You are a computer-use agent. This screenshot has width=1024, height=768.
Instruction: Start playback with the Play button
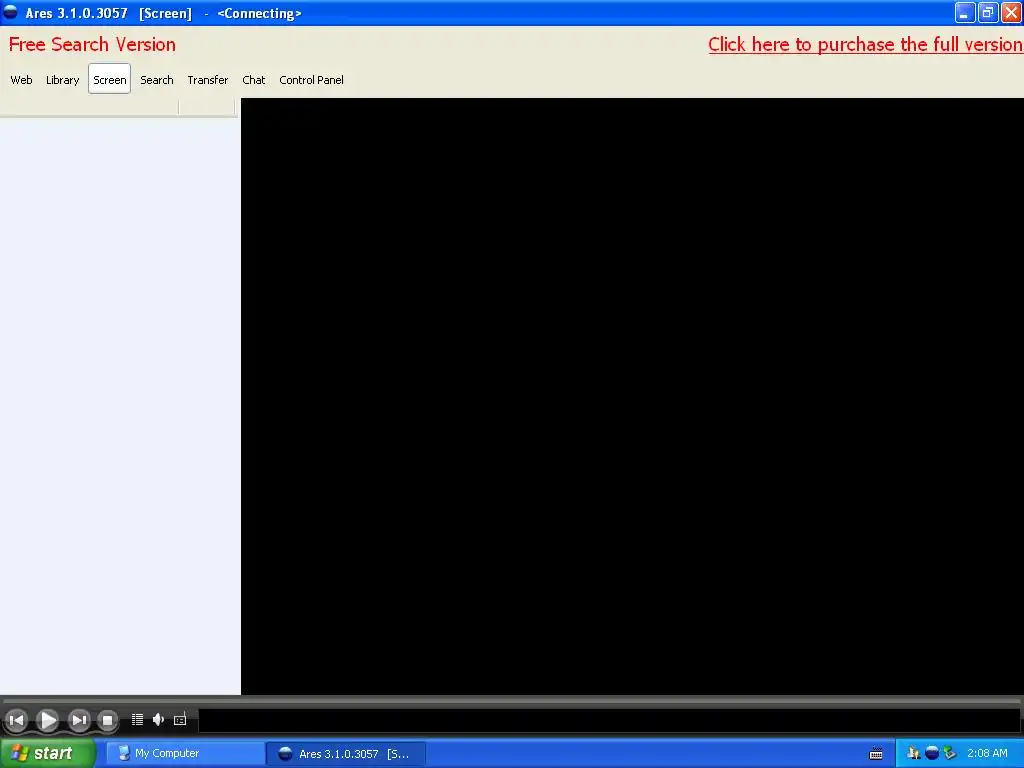click(48, 720)
